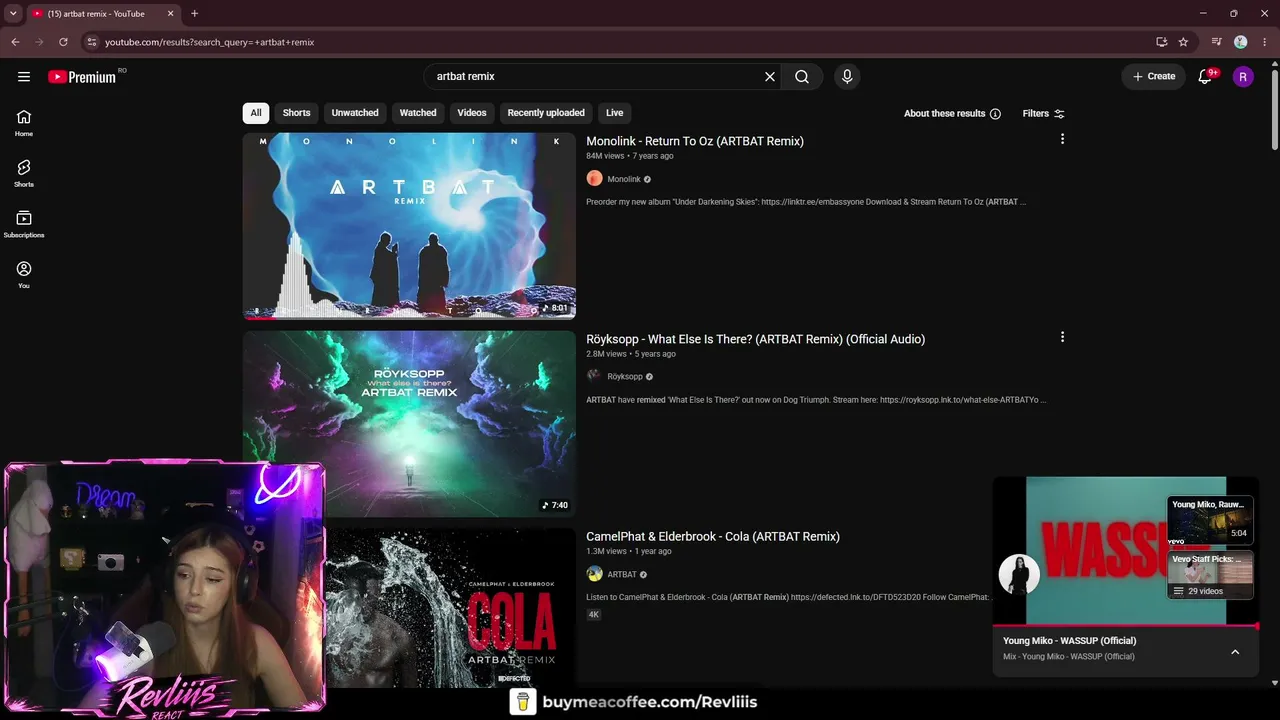This screenshot has width=1280, height=720.
Task: Reload the YouTube results page
Action: point(63,42)
